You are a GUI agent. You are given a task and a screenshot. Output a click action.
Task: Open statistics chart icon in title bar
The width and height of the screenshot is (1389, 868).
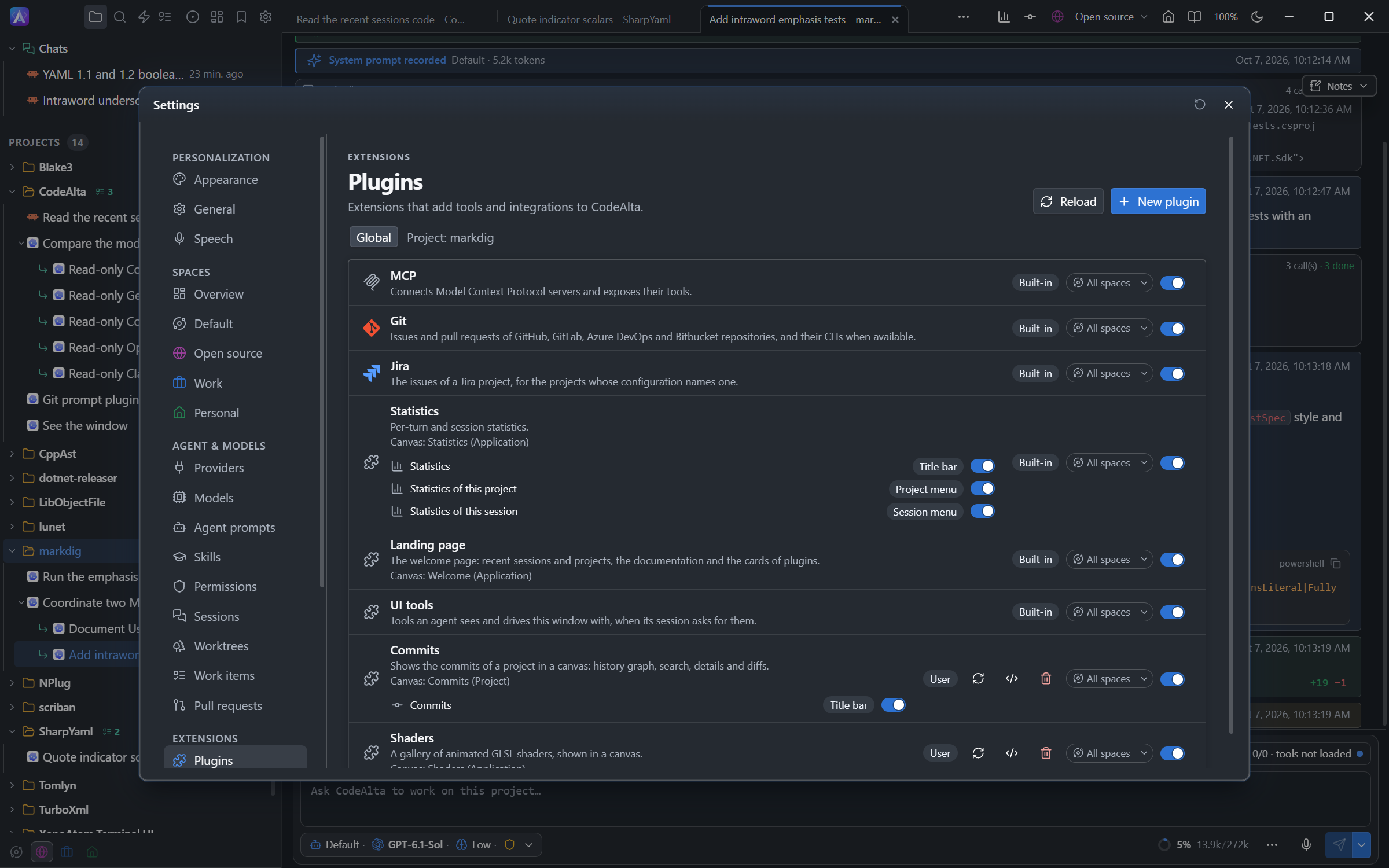[x=1004, y=17]
